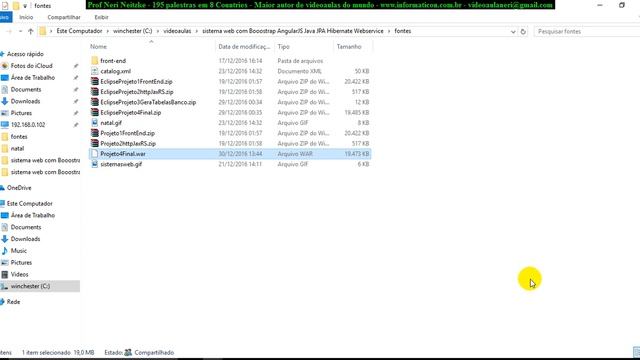
Task: Click the sistemasweb.gif file name
Action: [x=121, y=164]
